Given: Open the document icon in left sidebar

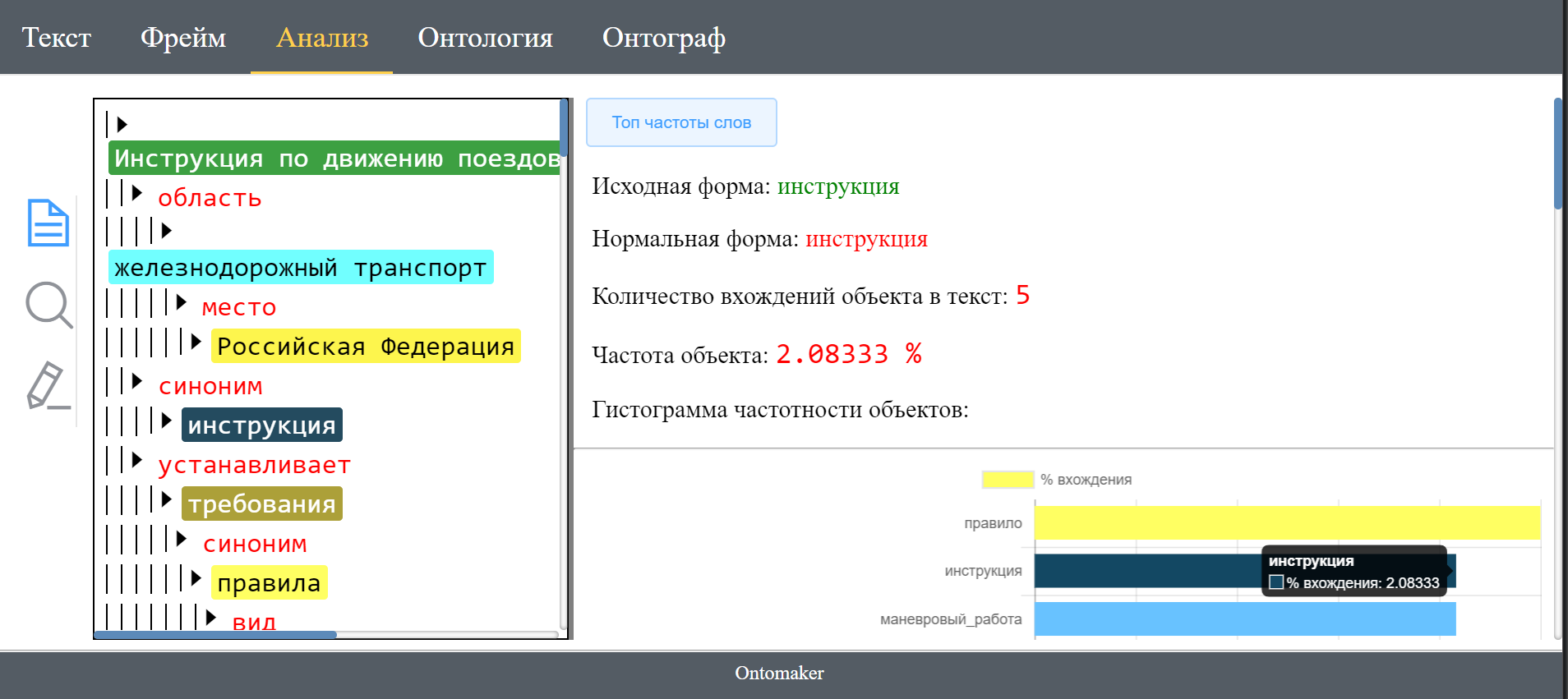Looking at the screenshot, I should (48, 223).
